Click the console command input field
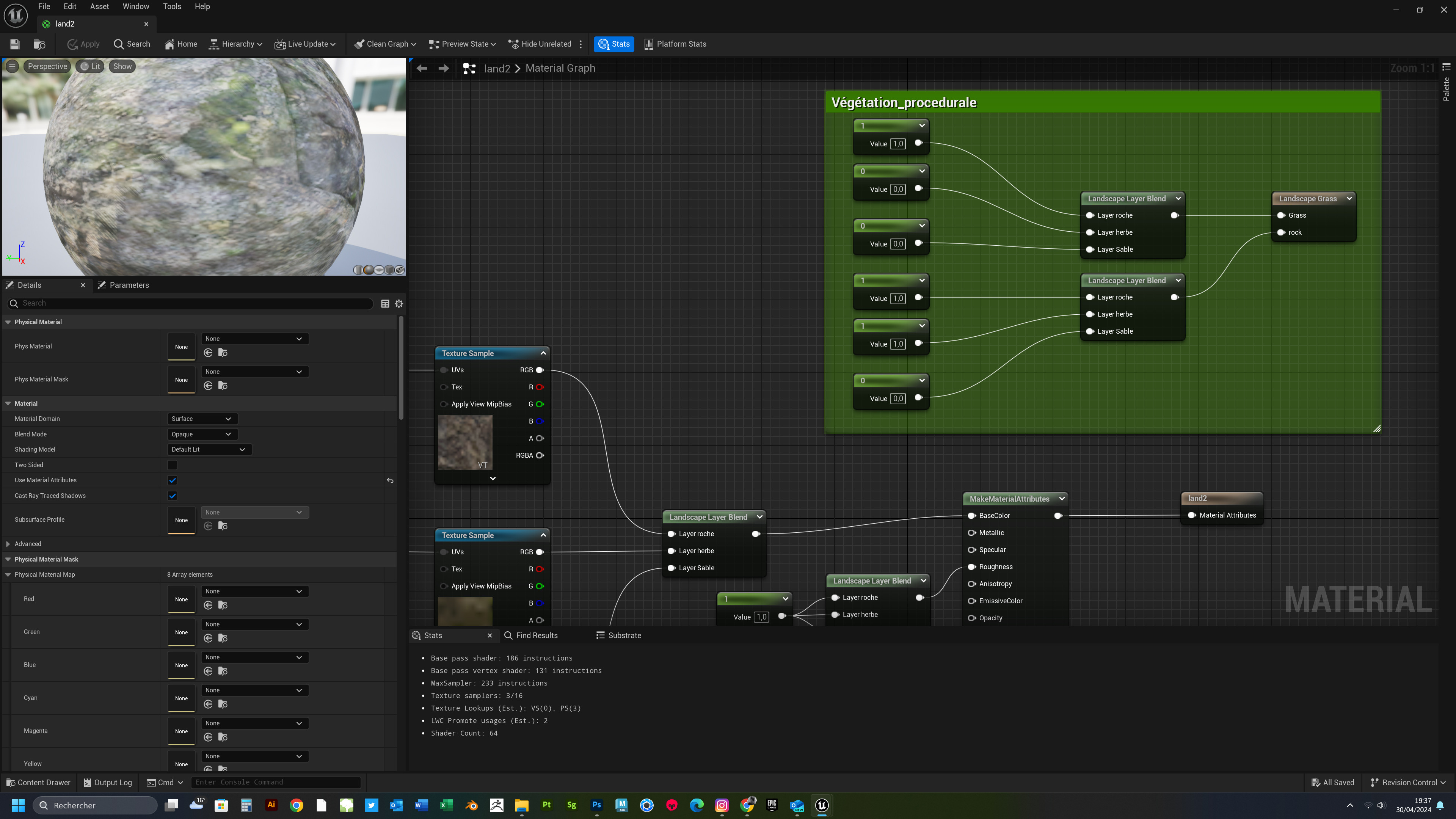The height and width of the screenshot is (819, 1456). click(276, 782)
